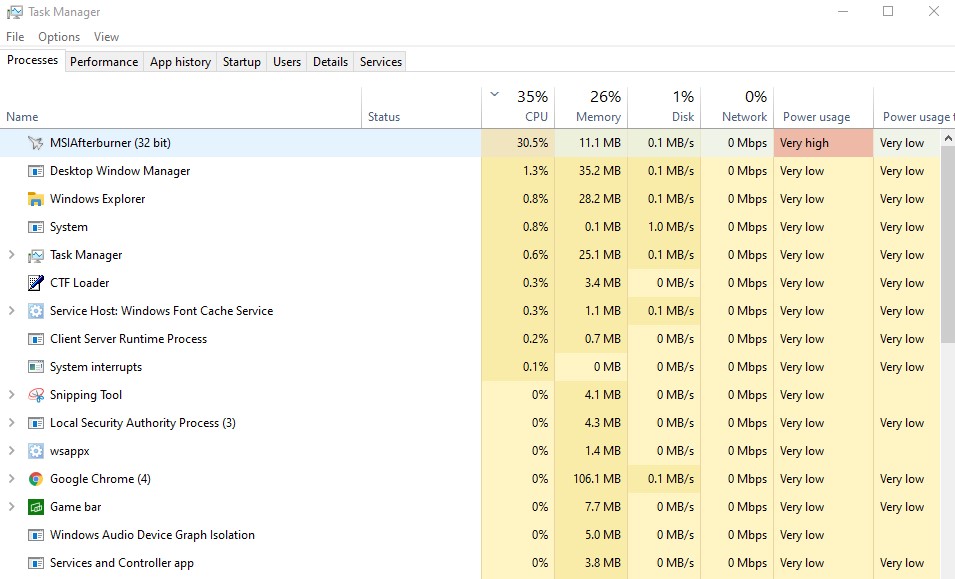Click the Google Chrome process icon
Image resolution: width=955 pixels, height=579 pixels.
36,479
